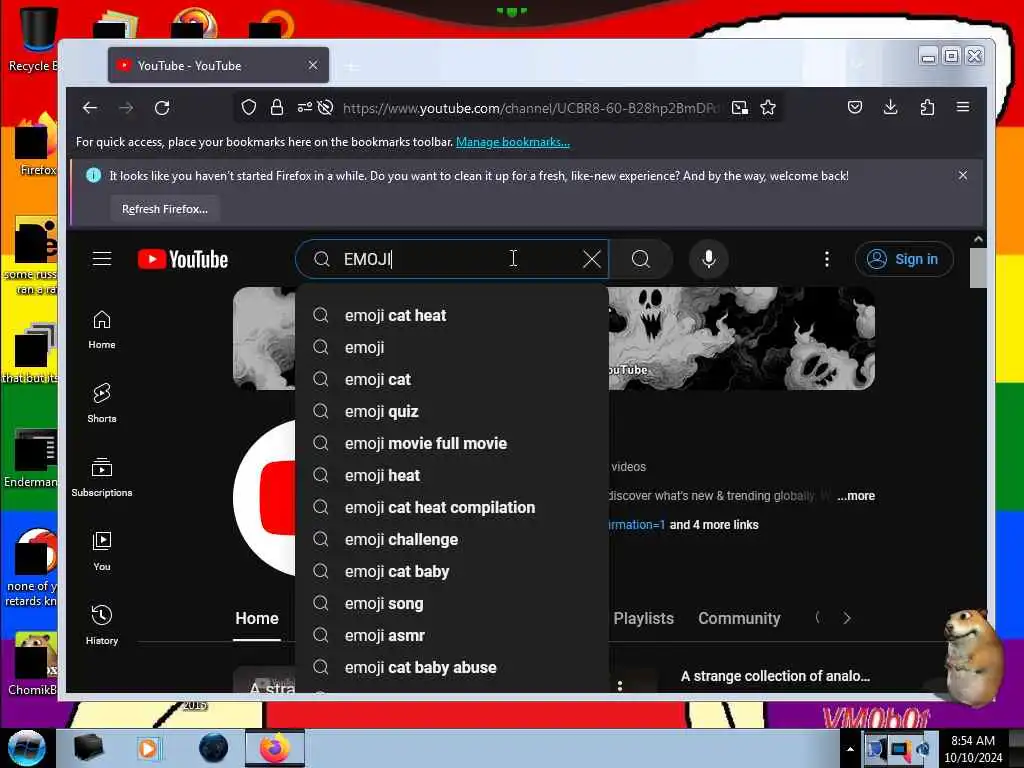Show hidden system tray icons arrow

pyautogui.click(x=850, y=749)
